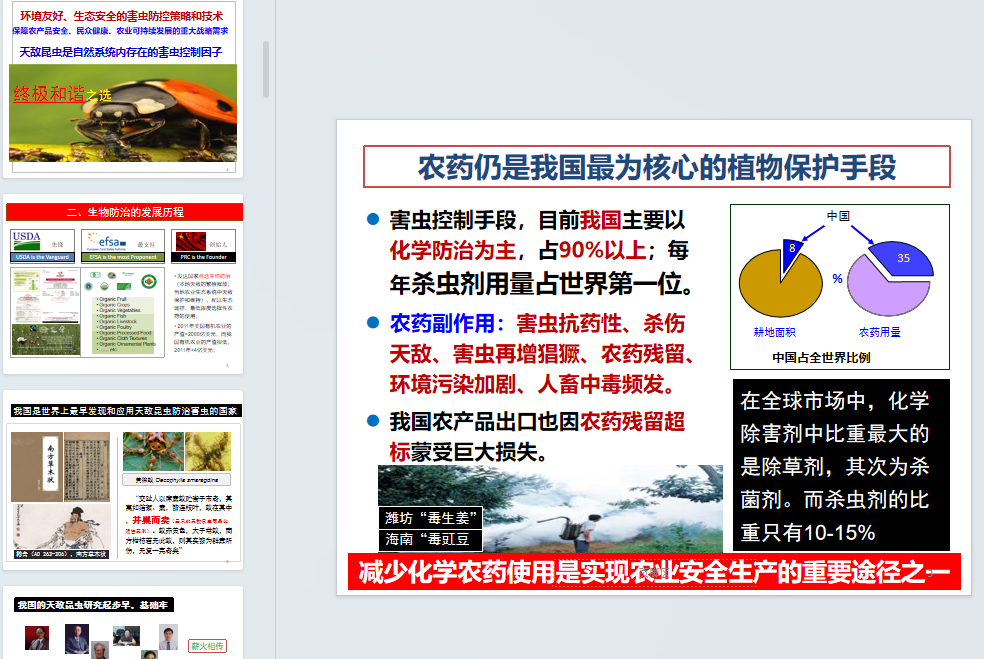Click the gold 耕地面积 pie chart
Viewport: 984px width, 659px height.
click(x=770, y=284)
